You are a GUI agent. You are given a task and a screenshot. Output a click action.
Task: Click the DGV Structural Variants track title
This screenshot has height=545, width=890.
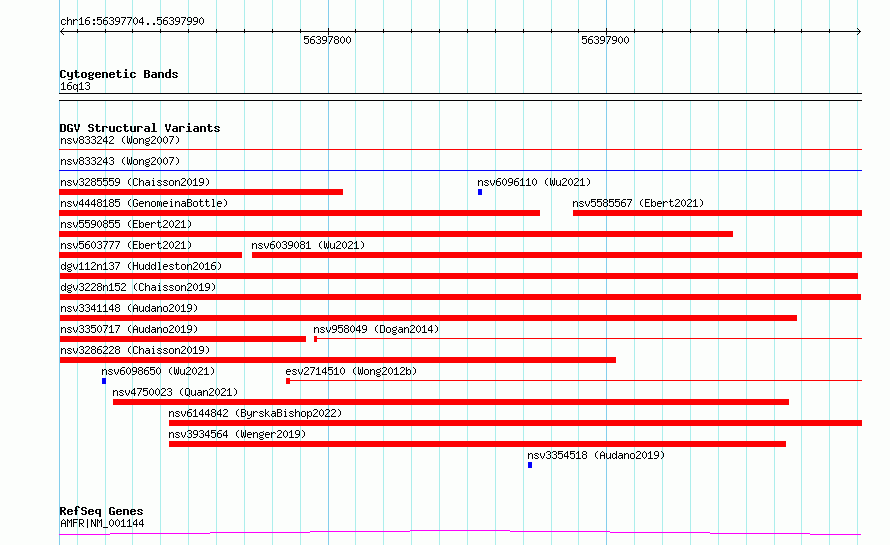click(140, 128)
